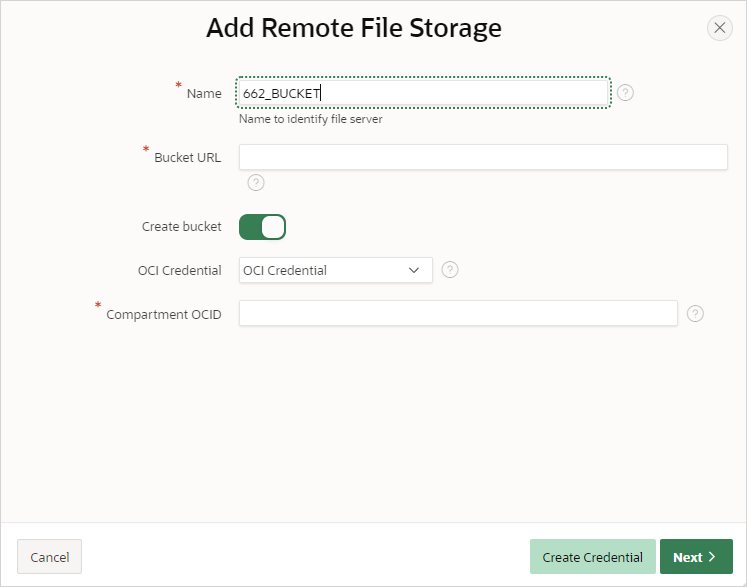Open help icon below Bucket URL field
Image resolution: width=747 pixels, height=587 pixels.
(x=256, y=182)
